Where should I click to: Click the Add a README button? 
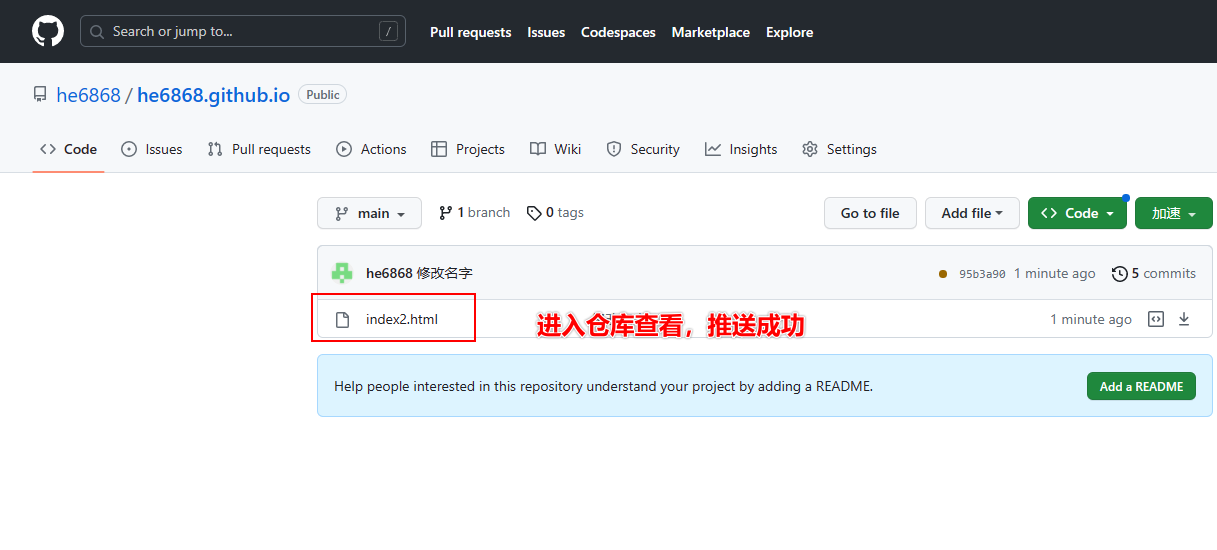click(1141, 386)
